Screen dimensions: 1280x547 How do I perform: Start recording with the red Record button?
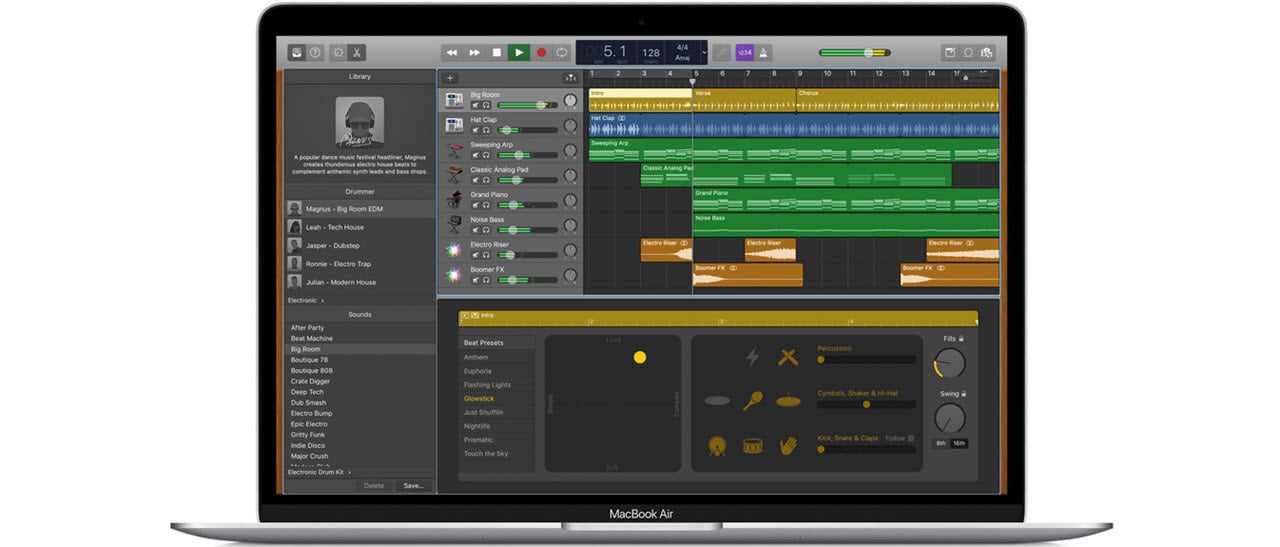click(541, 52)
